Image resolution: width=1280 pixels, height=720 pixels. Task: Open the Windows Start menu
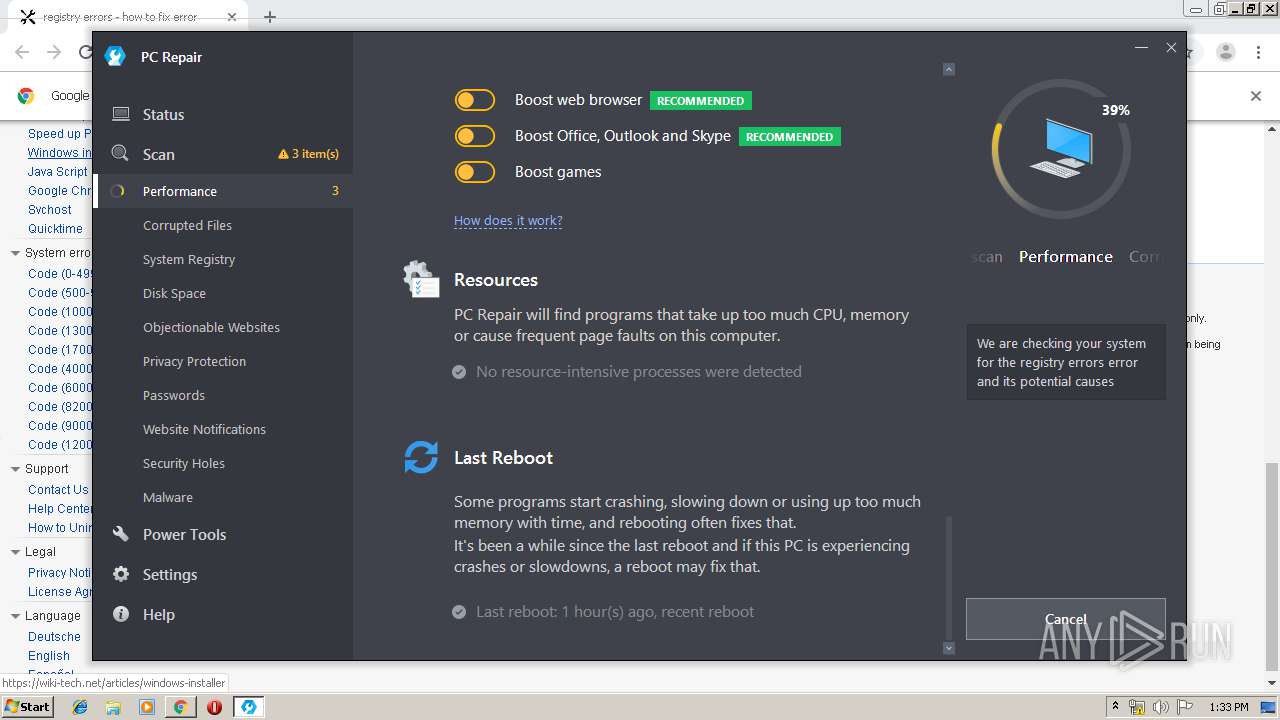(x=28, y=706)
